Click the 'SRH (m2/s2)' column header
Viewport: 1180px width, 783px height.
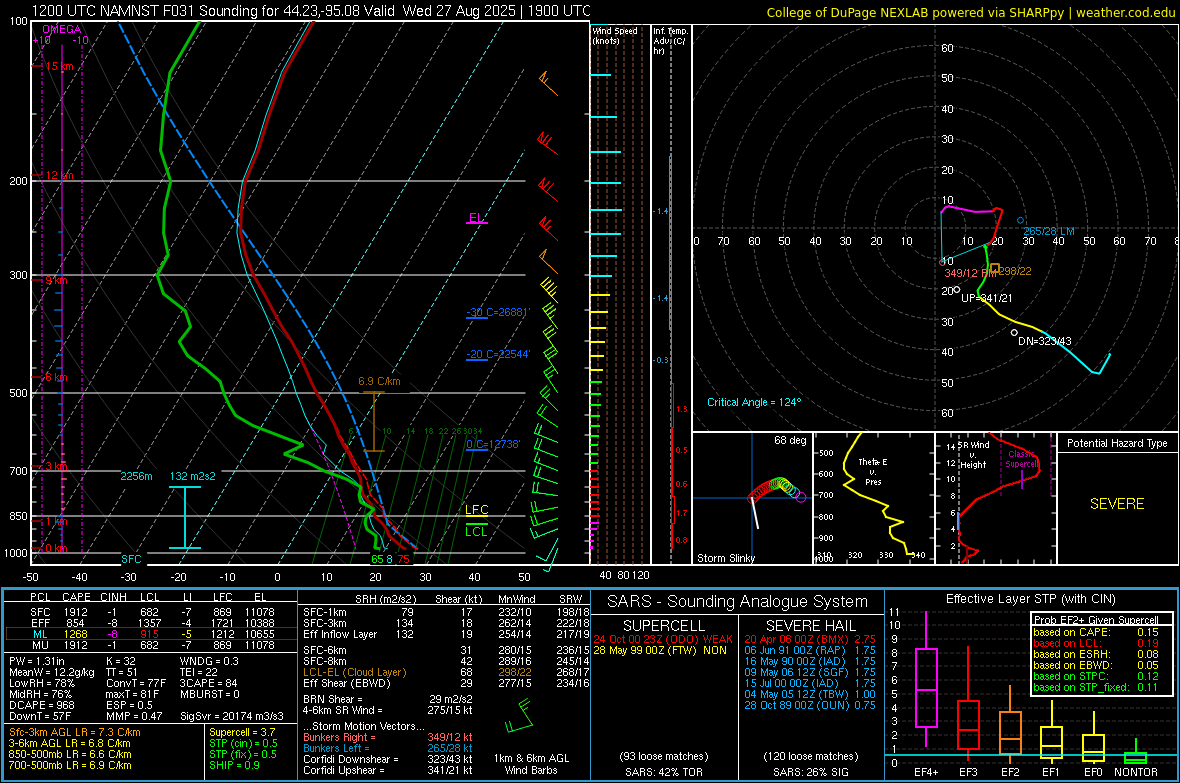click(386, 599)
